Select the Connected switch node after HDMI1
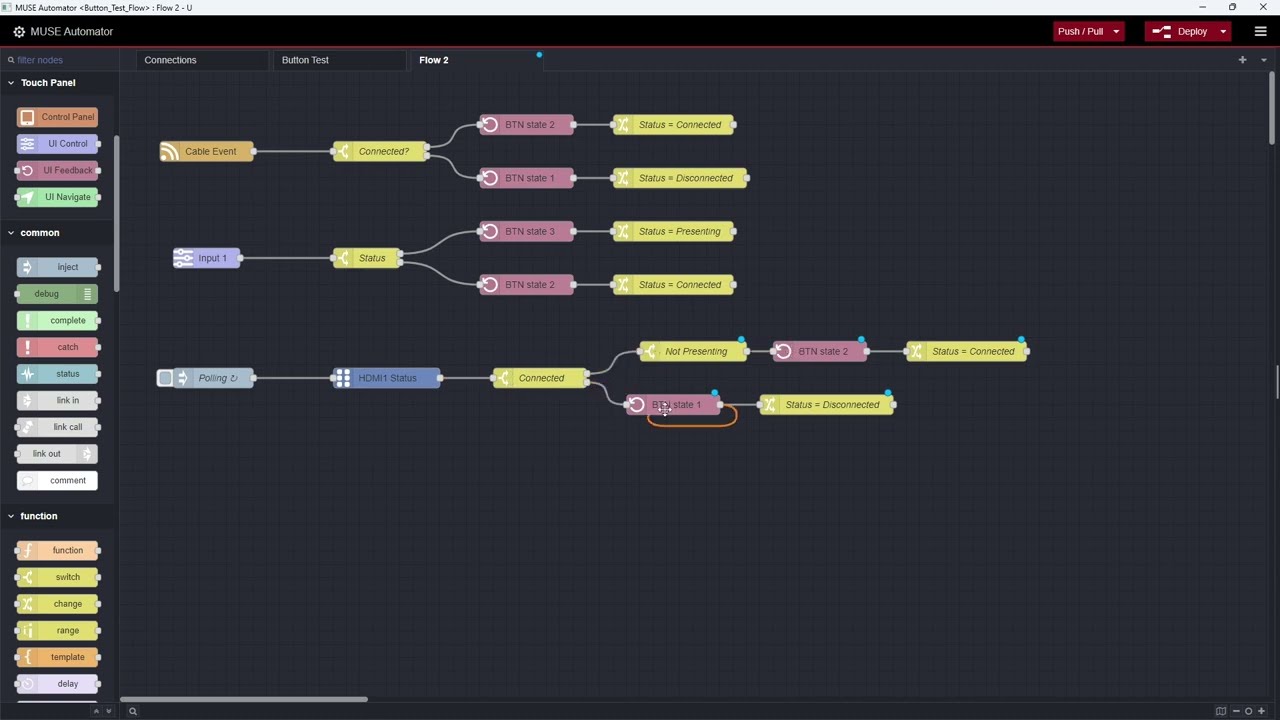This screenshot has height=720, width=1280. coord(540,378)
